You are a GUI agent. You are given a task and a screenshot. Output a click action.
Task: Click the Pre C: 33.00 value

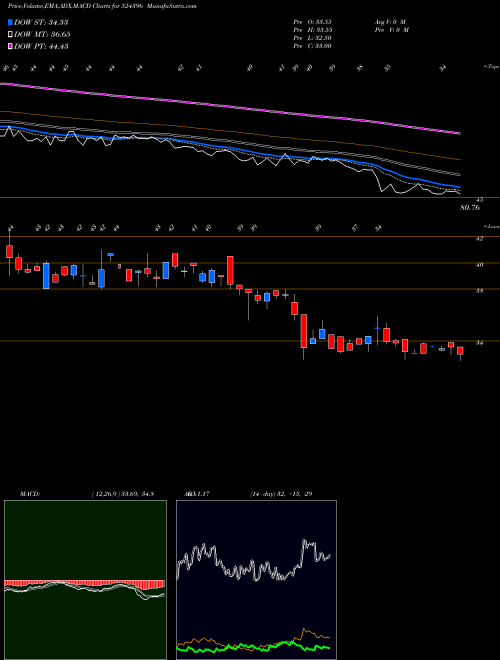click(x=313, y=46)
